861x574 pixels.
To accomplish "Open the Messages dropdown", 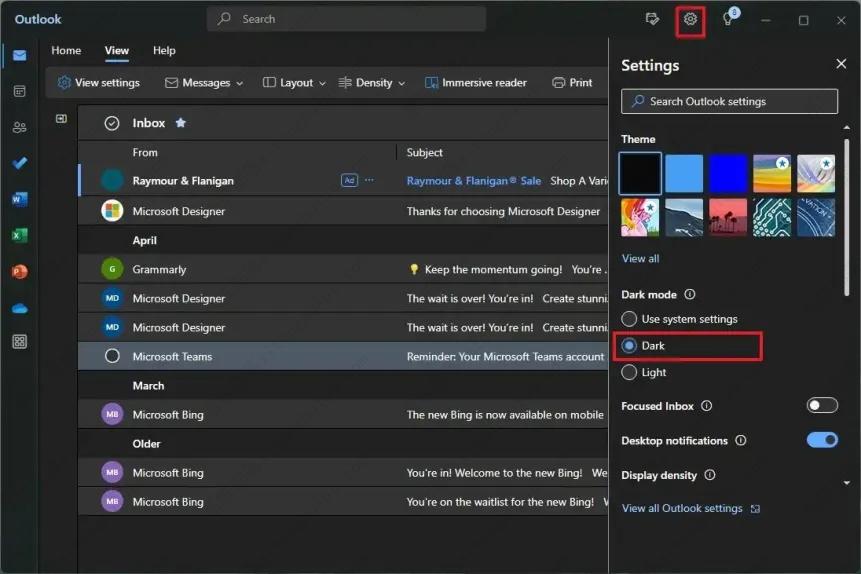I will [204, 82].
